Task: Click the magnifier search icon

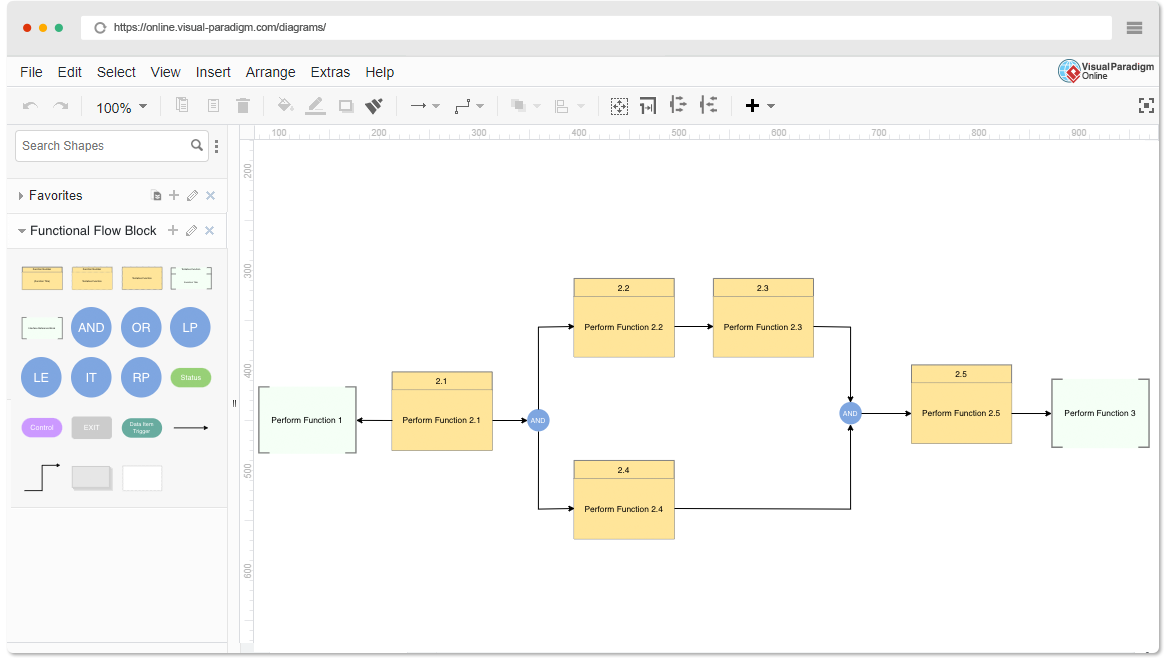Action: tap(197, 146)
